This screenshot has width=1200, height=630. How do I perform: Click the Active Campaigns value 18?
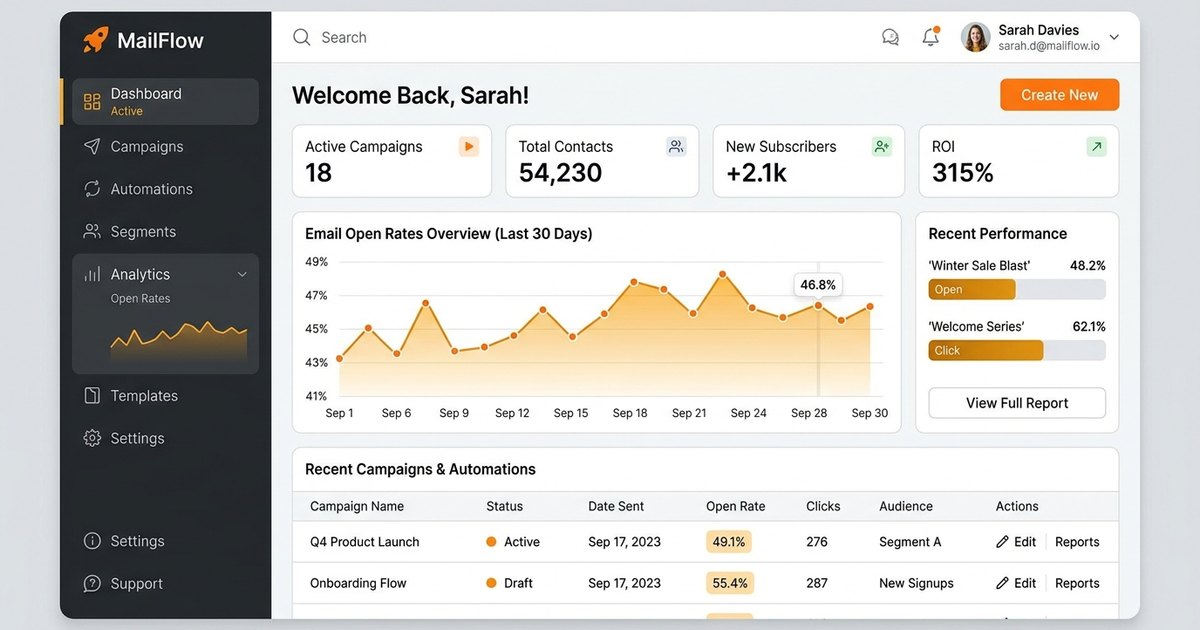318,173
